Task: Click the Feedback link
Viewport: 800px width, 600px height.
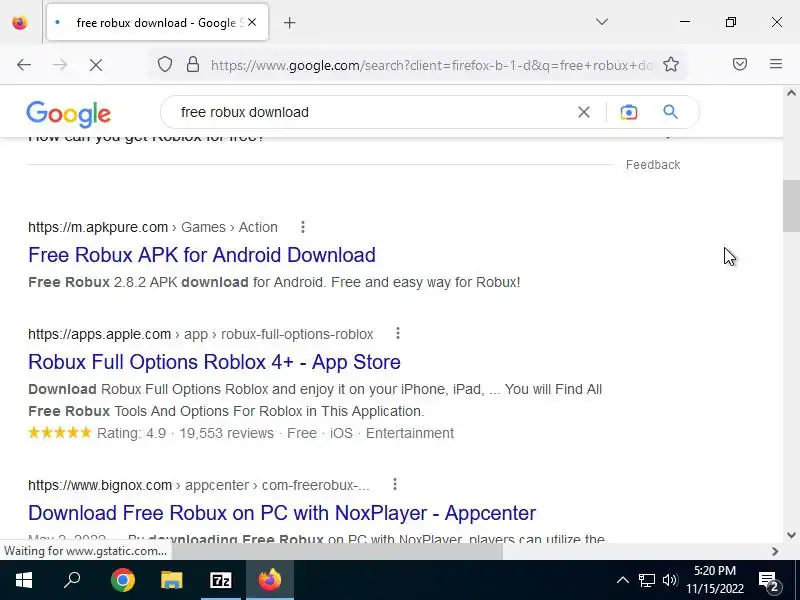Action: (653, 165)
